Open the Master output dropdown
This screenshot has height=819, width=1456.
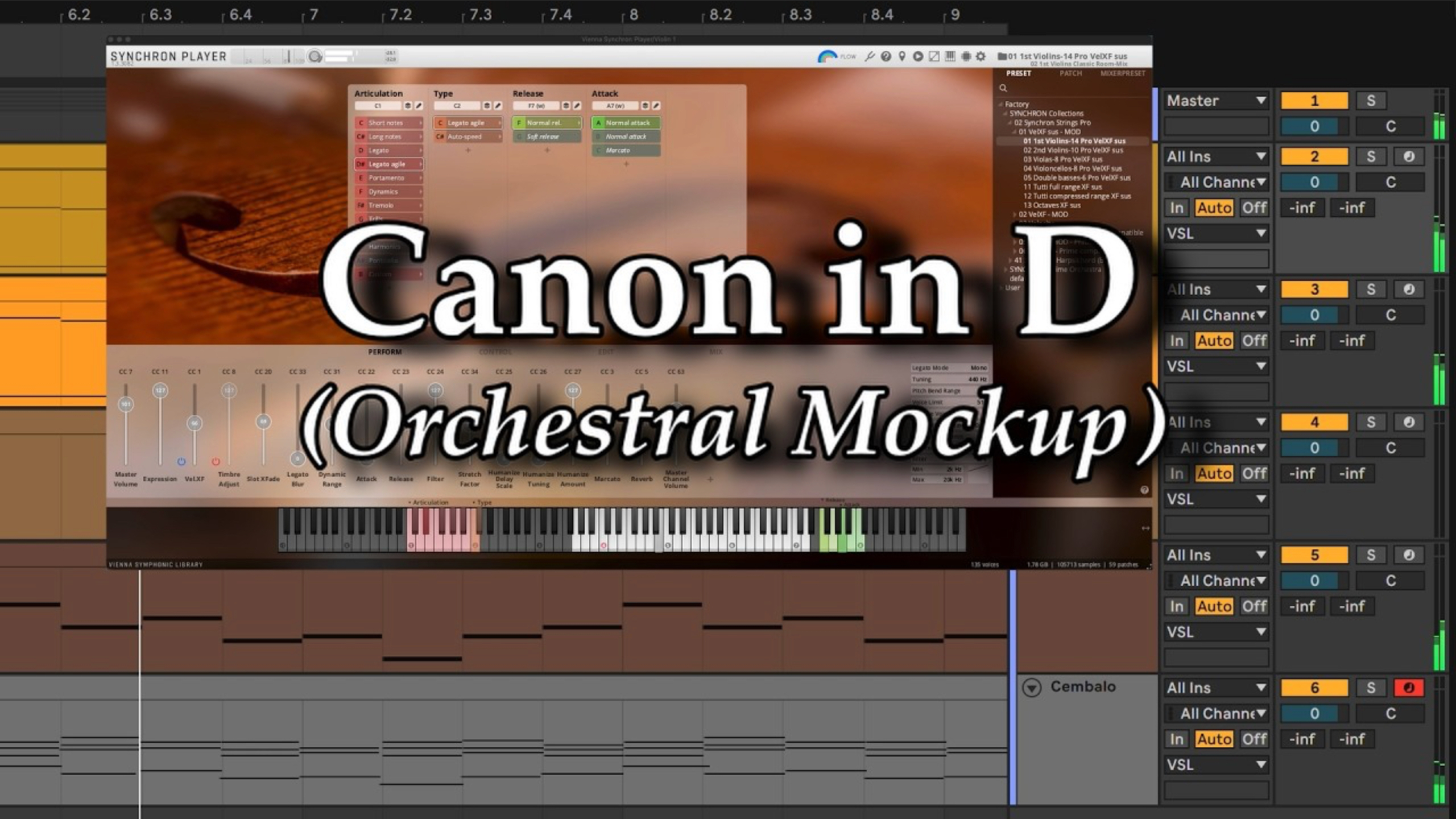coord(1216,101)
